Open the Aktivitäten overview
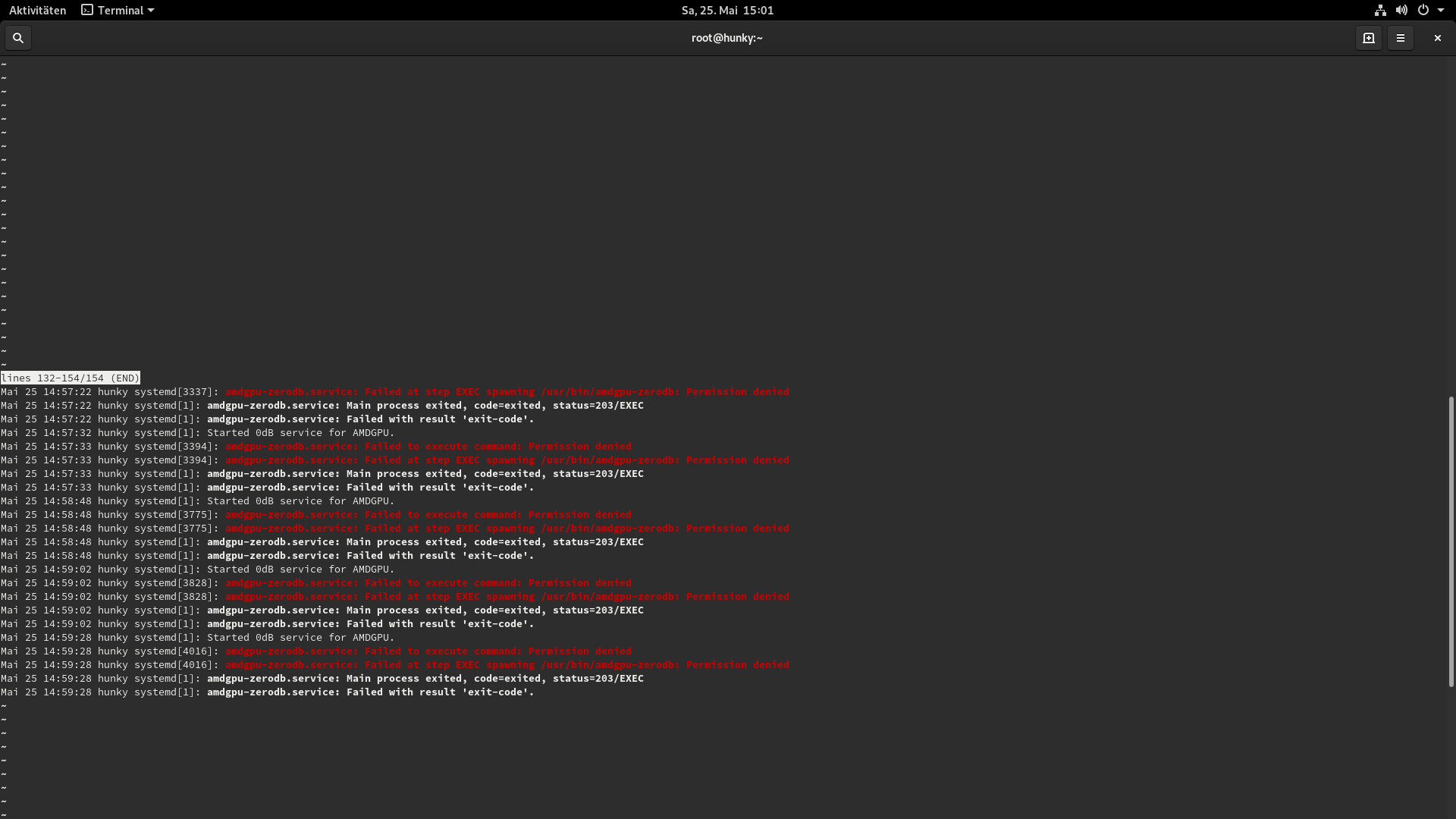This screenshot has height=819, width=1456. 37,10
